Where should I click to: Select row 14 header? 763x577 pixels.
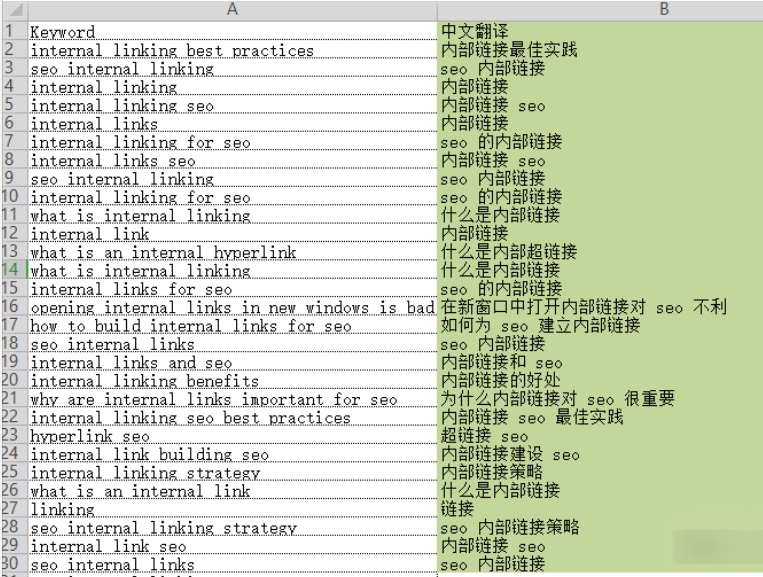[14, 270]
